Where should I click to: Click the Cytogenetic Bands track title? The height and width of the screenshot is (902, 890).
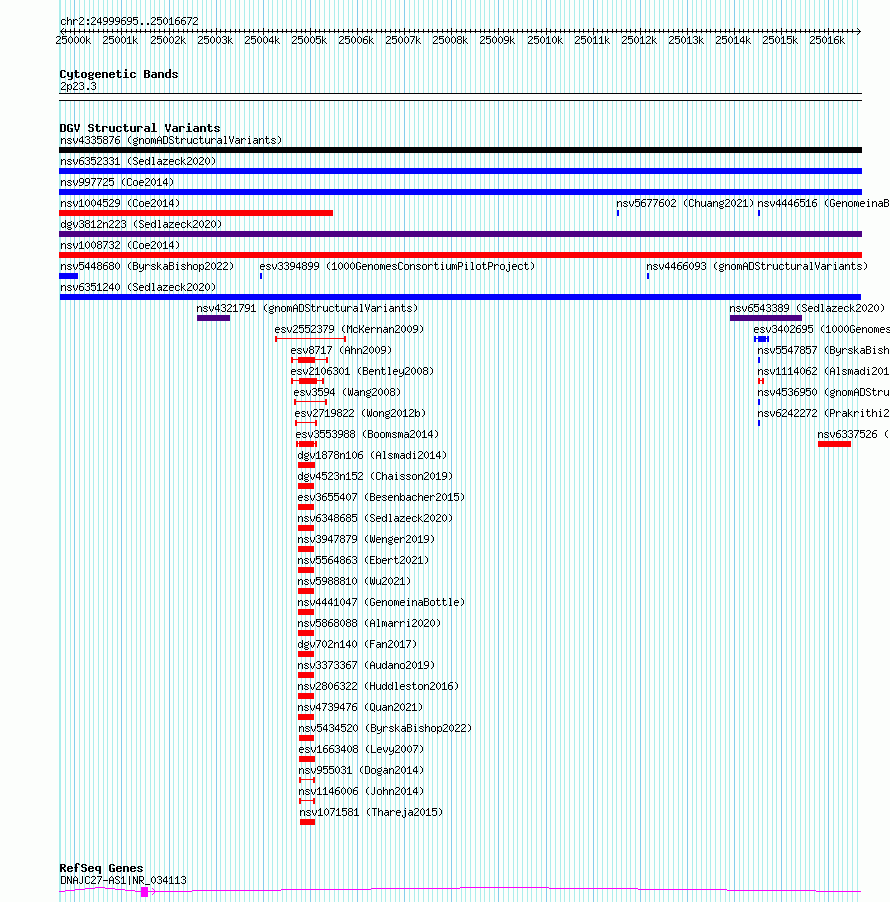coord(119,74)
